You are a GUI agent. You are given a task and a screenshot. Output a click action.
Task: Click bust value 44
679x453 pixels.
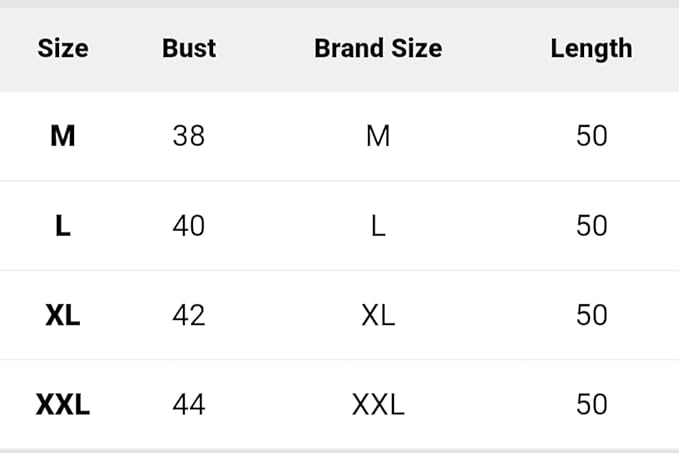click(189, 405)
